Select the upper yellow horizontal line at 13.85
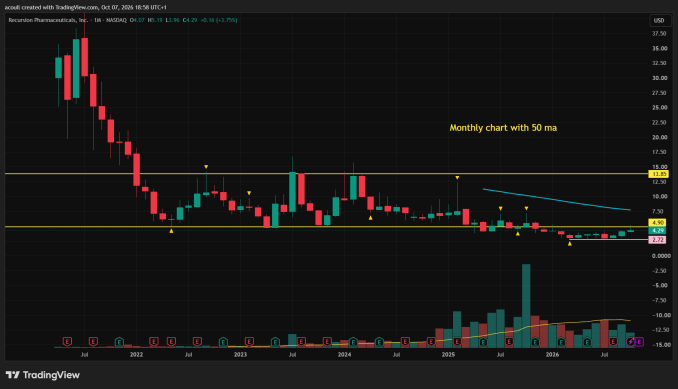 [x=326, y=174]
